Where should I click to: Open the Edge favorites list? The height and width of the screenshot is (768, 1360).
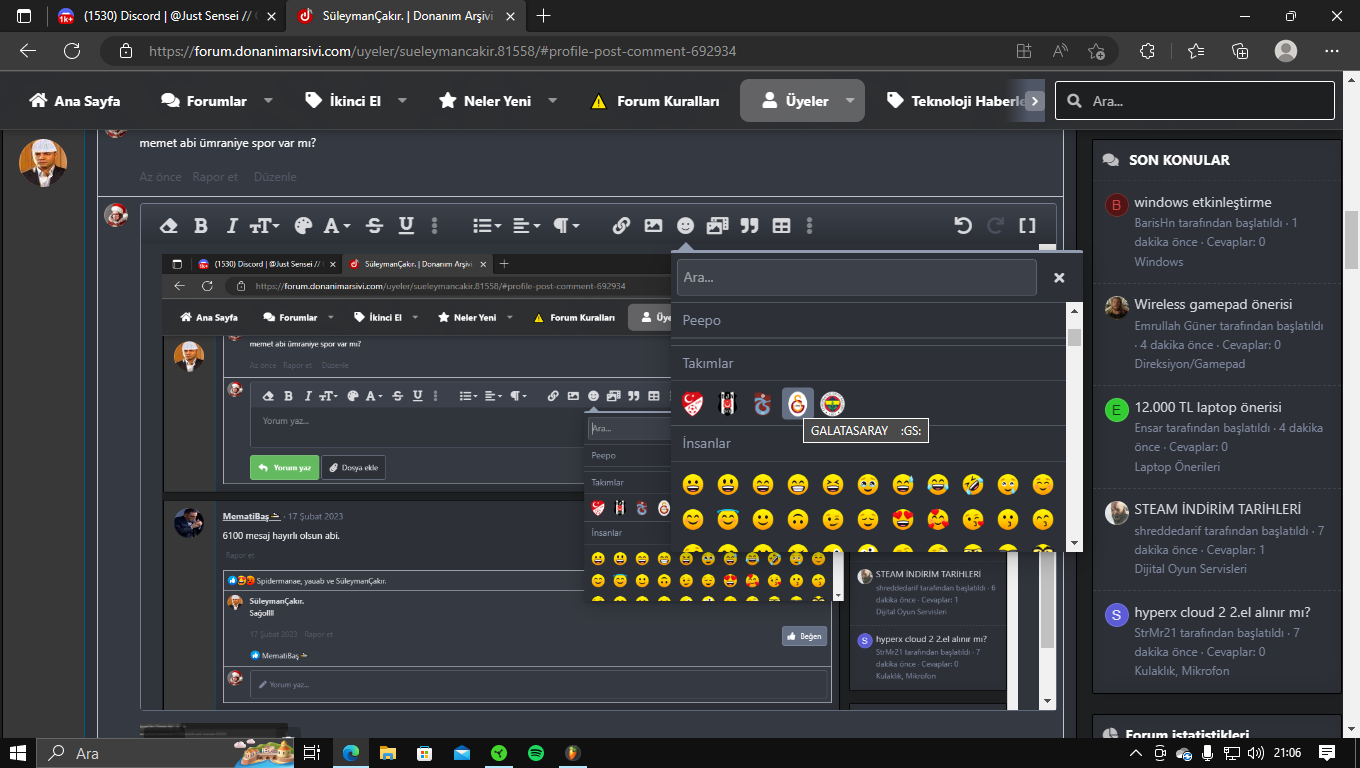1196,51
